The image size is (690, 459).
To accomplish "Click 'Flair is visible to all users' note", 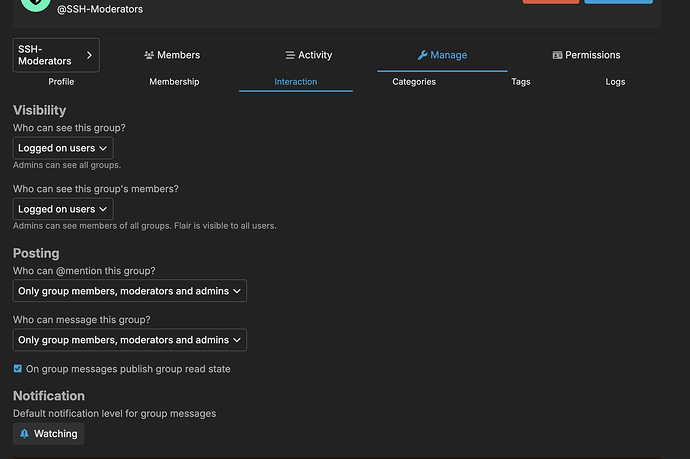I will [225, 226].
